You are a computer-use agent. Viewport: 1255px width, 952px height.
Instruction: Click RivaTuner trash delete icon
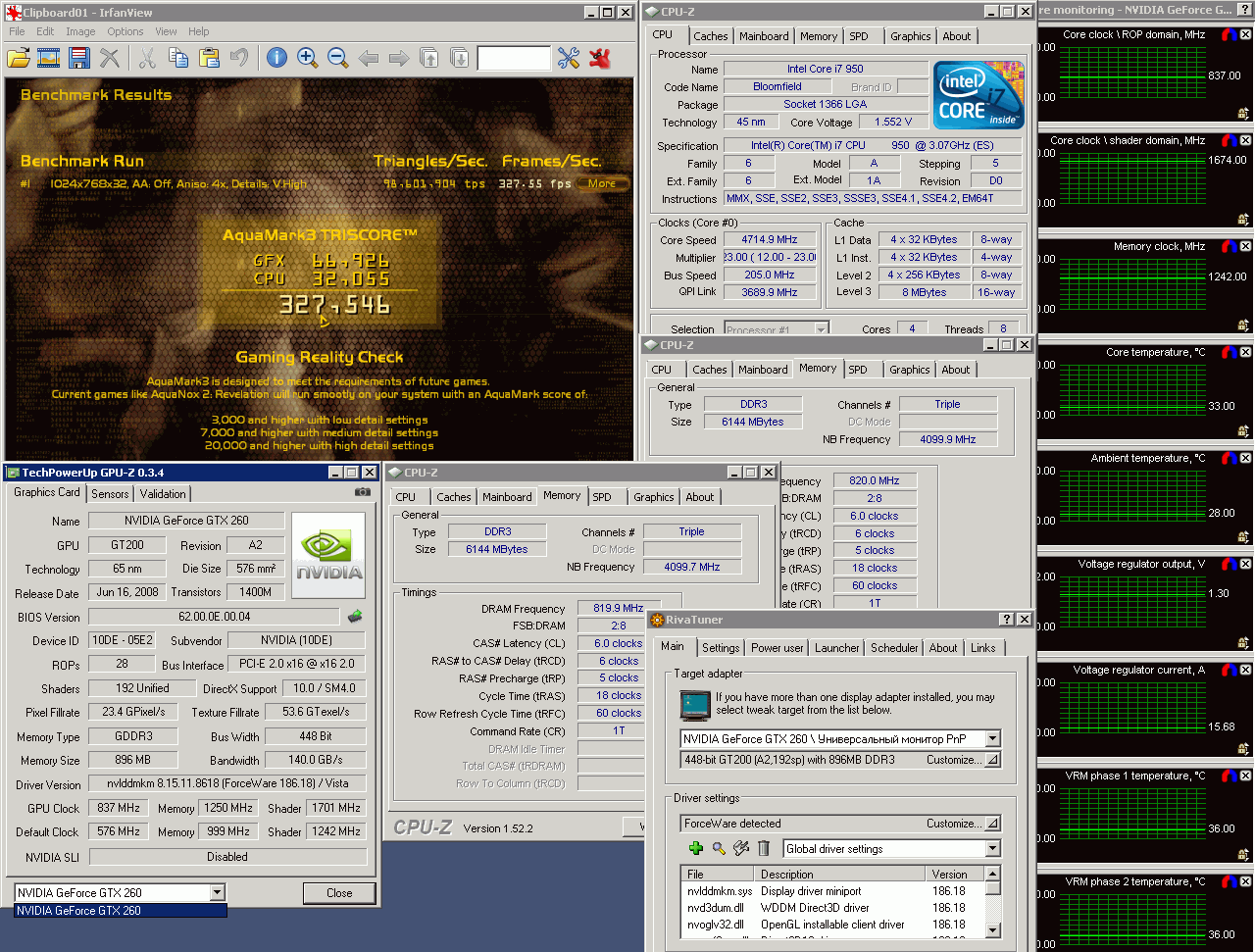coord(764,849)
